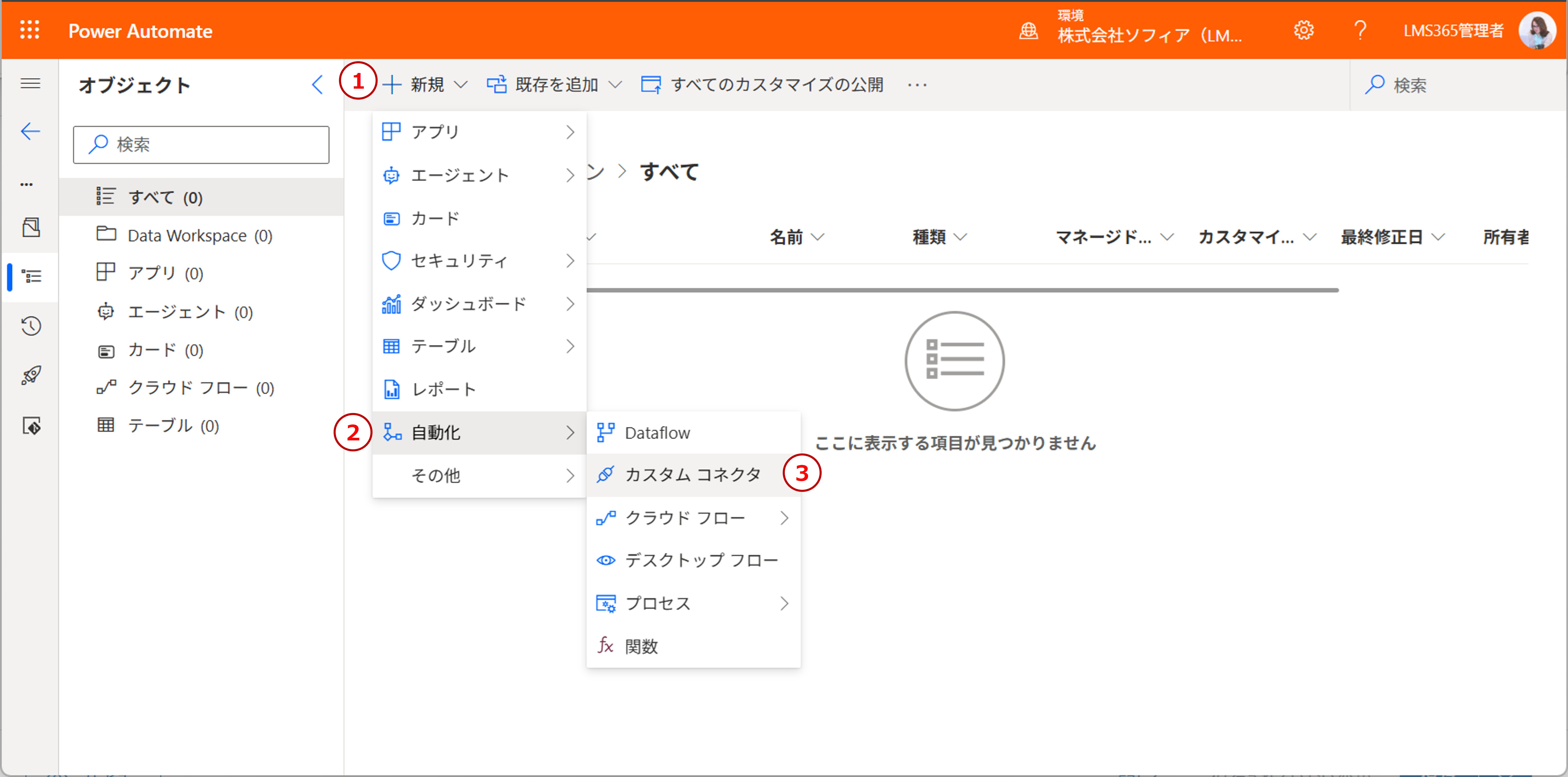Sort by the 名前 column header

pyautogui.click(x=797, y=237)
